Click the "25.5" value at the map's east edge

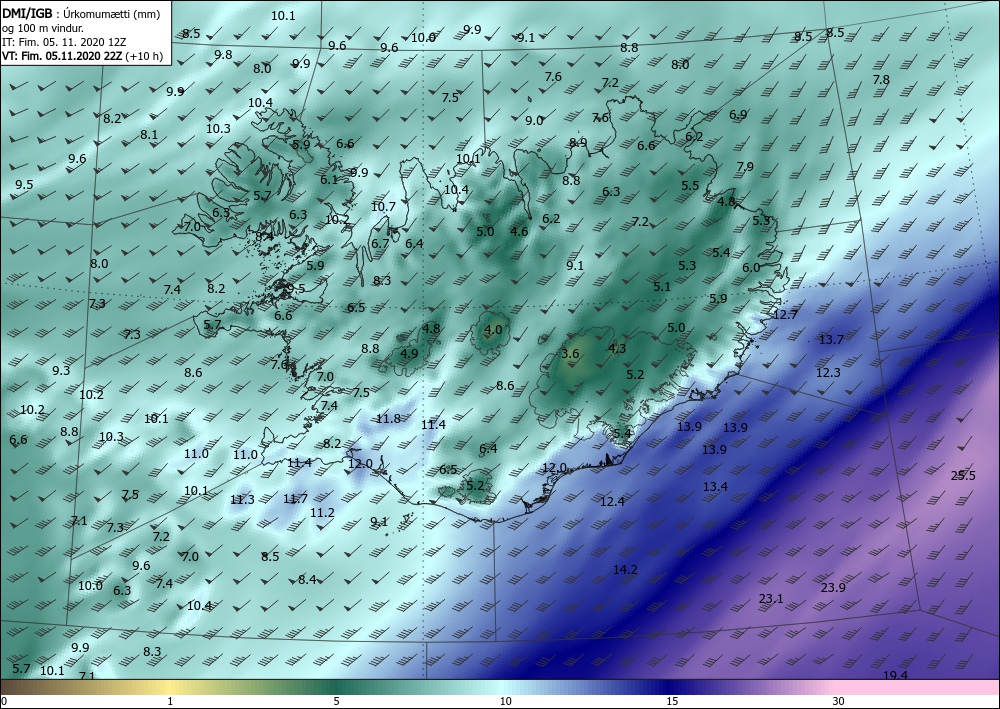pyautogui.click(x=963, y=475)
